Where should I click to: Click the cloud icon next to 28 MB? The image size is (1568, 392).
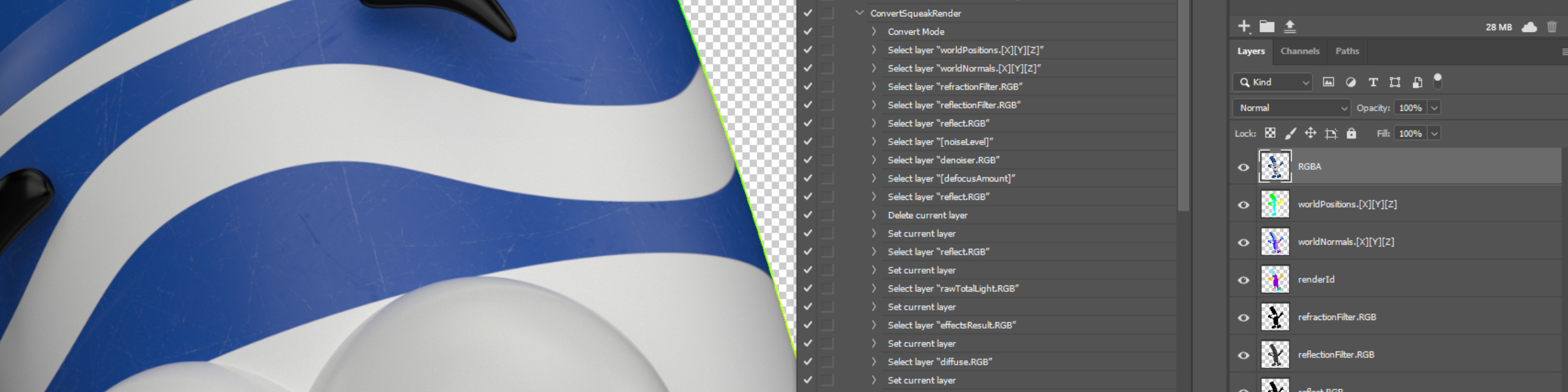(1529, 27)
